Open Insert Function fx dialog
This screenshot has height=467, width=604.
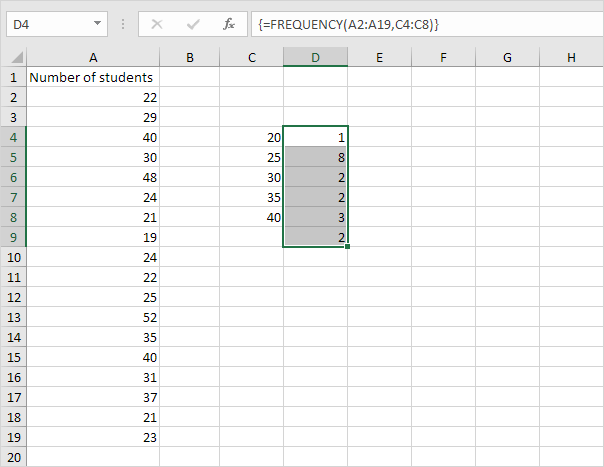pyautogui.click(x=229, y=24)
